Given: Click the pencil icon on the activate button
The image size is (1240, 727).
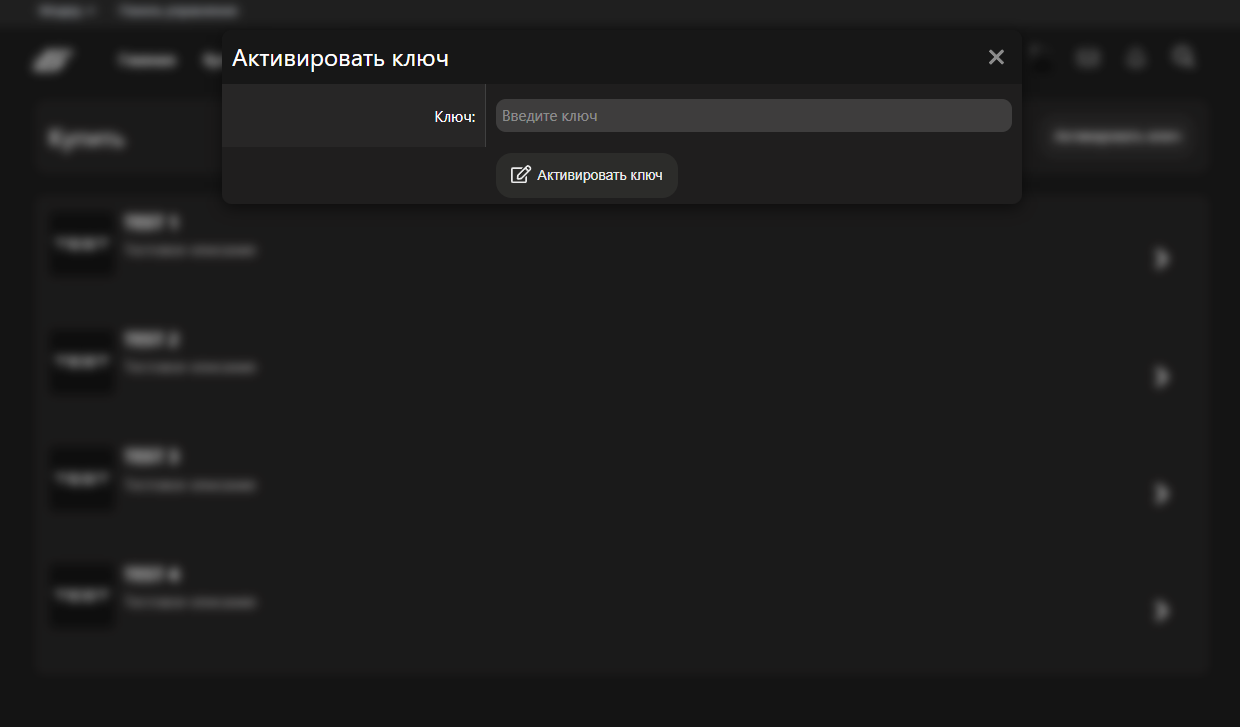Looking at the screenshot, I should (x=520, y=175).
